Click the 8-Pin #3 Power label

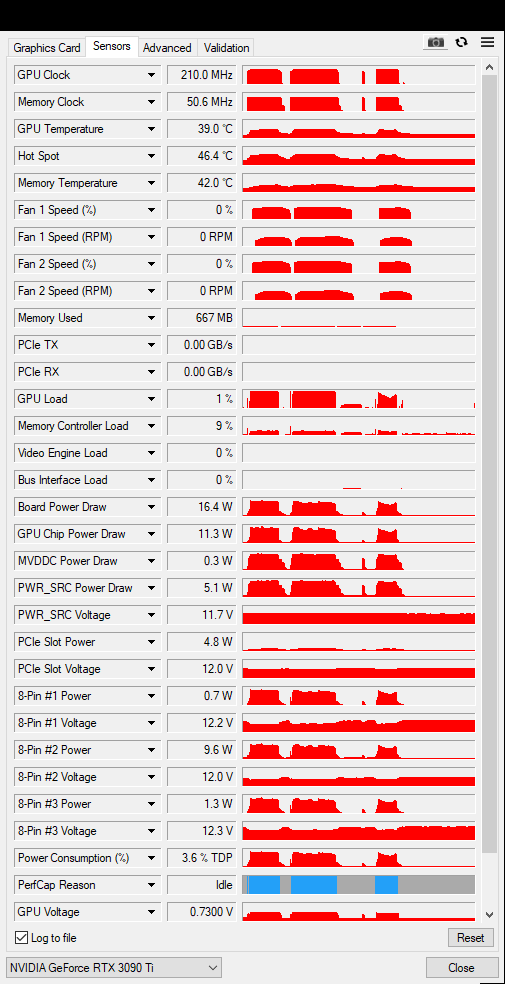[55, 804]
